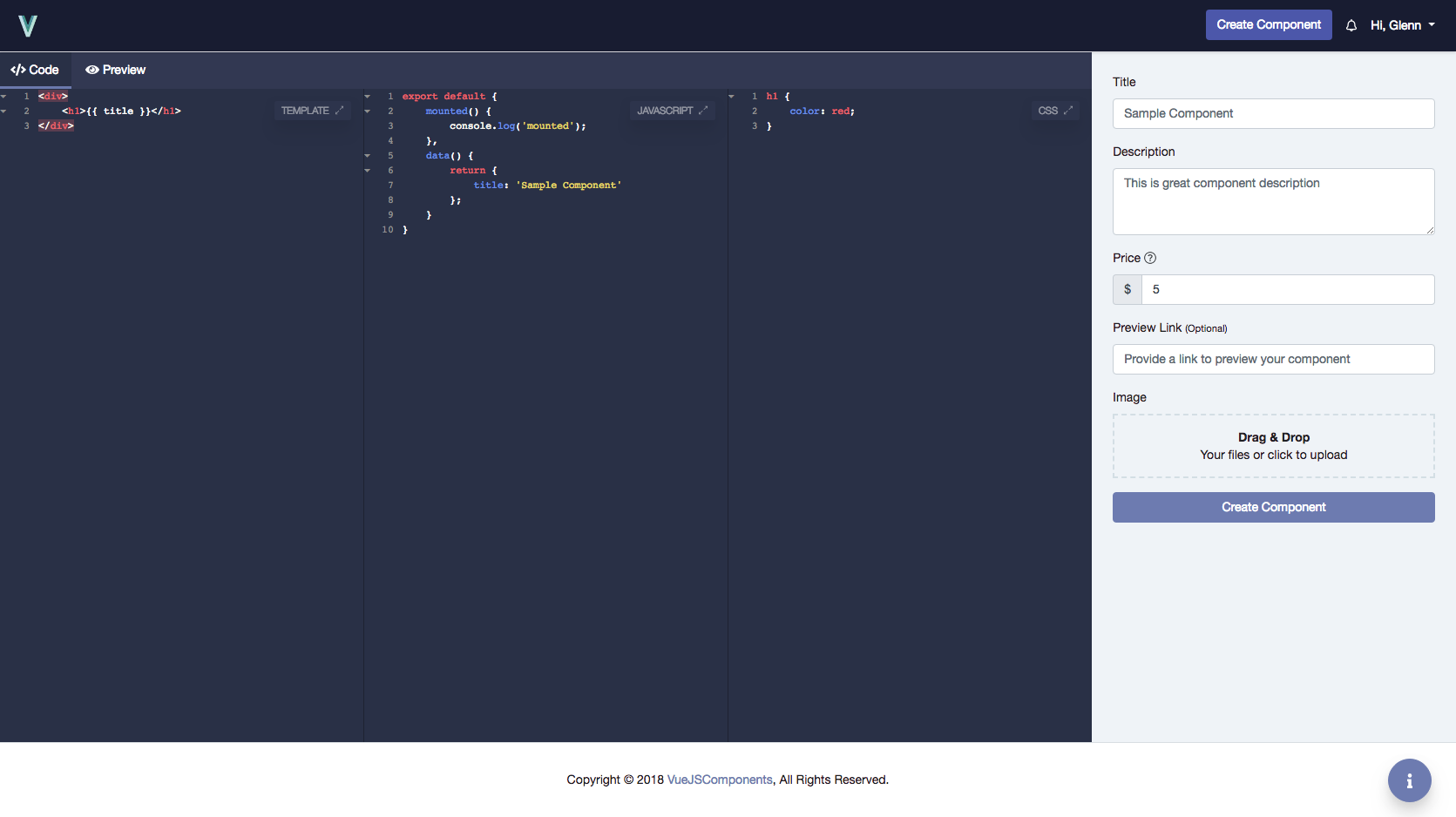The width and height of the screenshot is (1456, 817).
Task: Click the VueJSComponents logo icon
Action: coord(28,24)
